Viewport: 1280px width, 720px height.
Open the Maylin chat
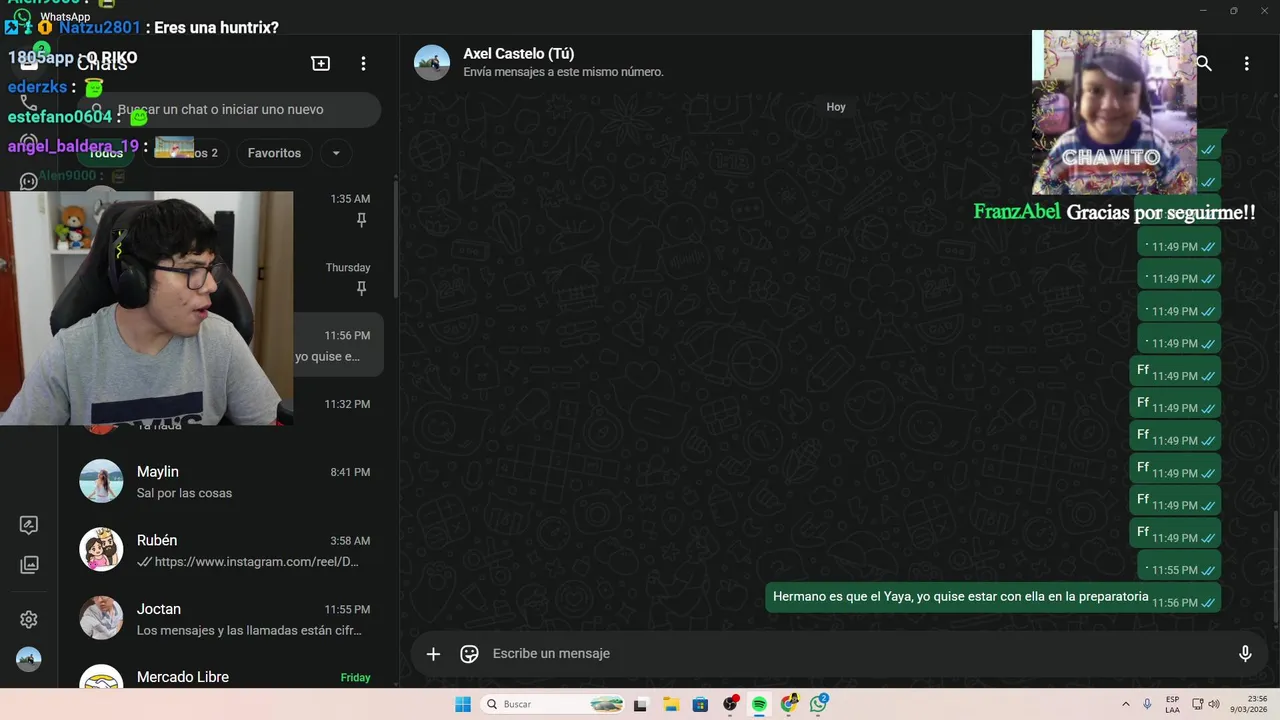(226, 482)
